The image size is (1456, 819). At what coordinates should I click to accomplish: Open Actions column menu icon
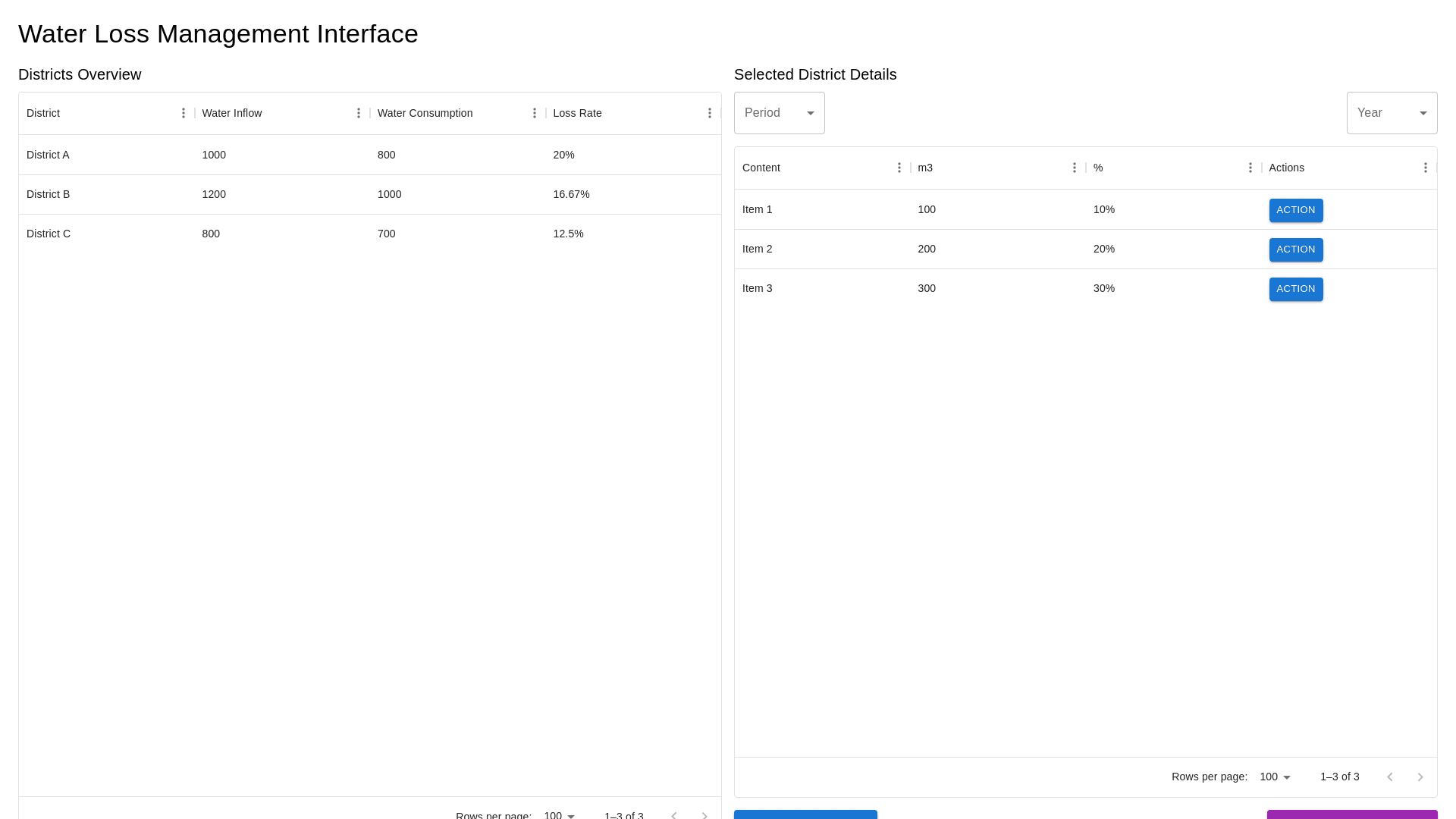tap(1426, 168)
